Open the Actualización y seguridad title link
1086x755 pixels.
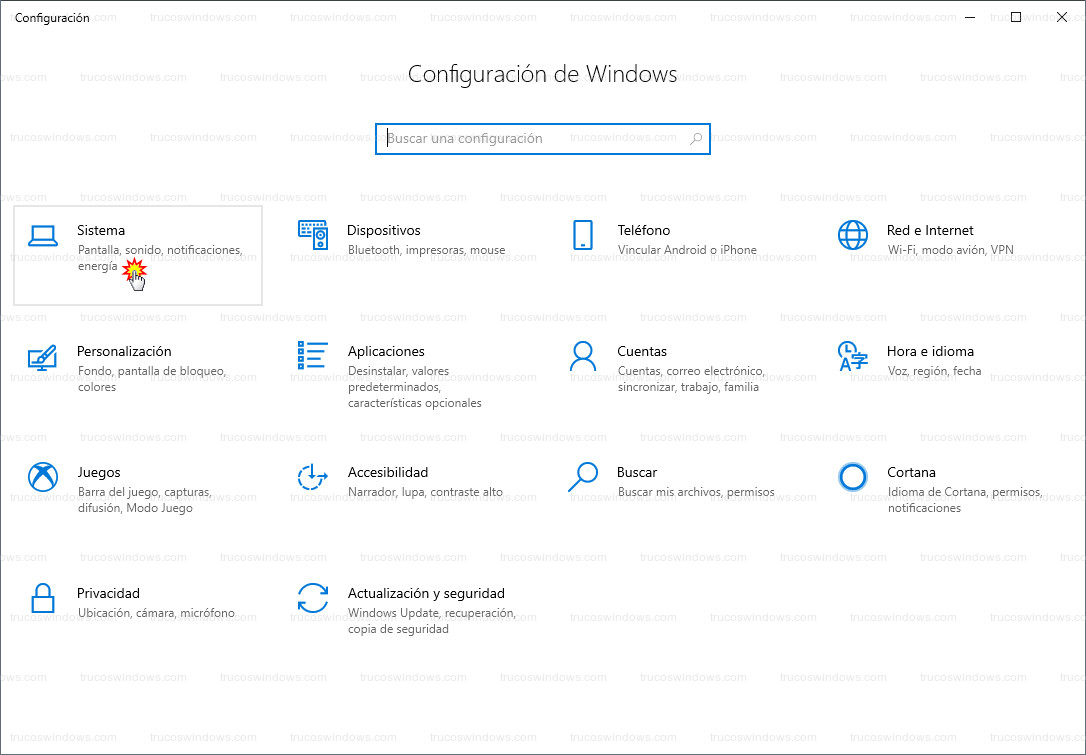426,593
